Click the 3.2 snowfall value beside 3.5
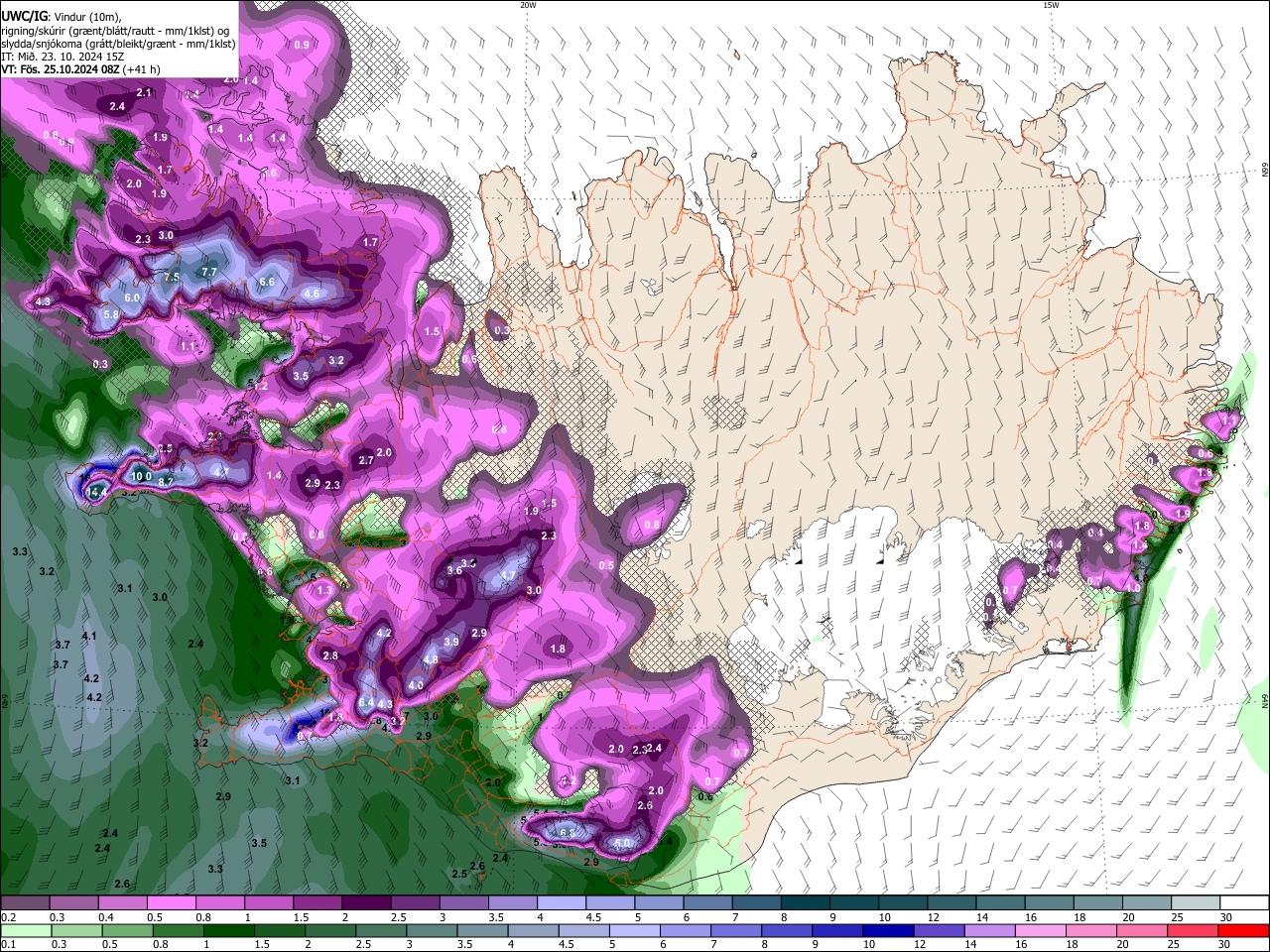1270x952 pixels. (336, 361)
